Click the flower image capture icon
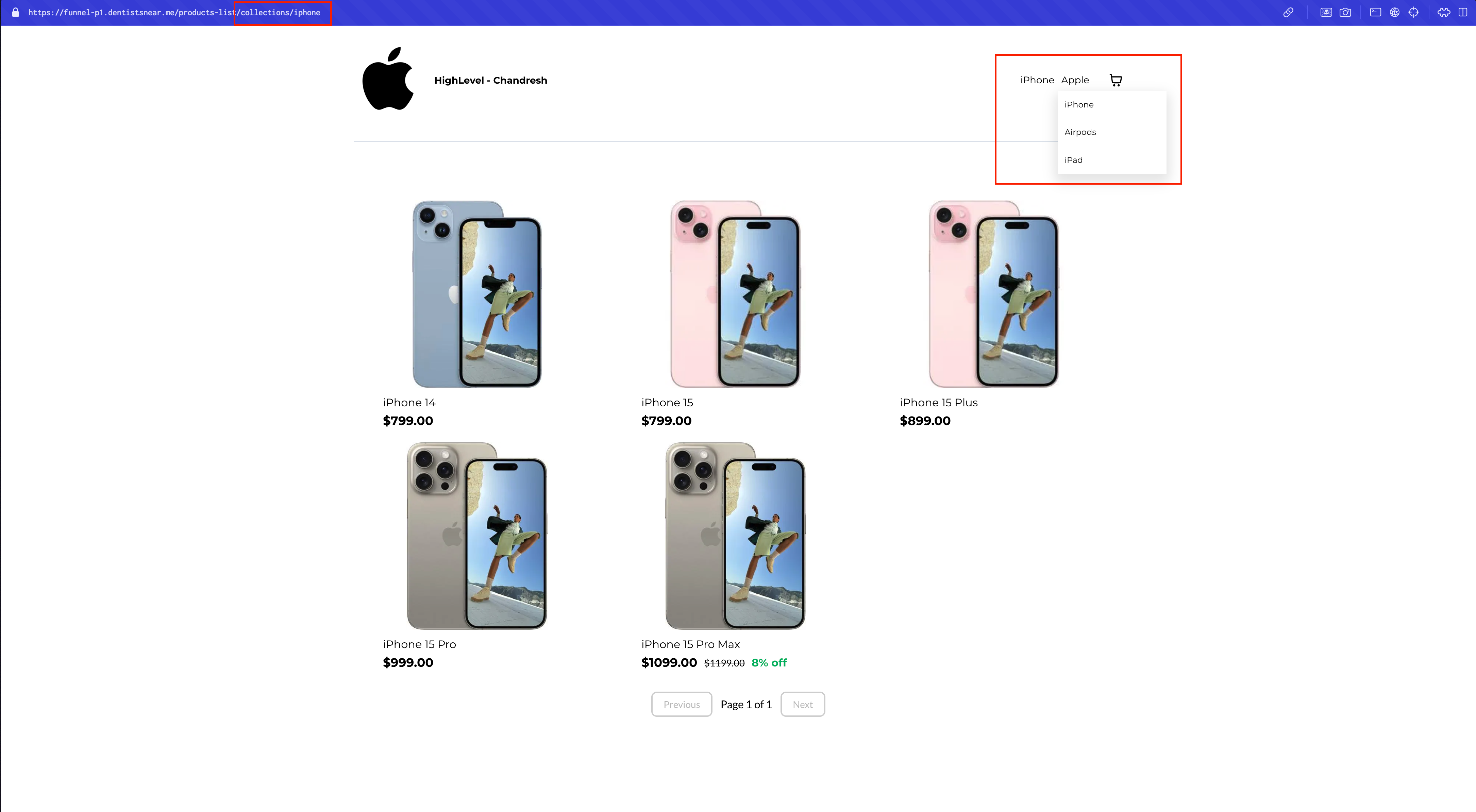1476x812 pixels. tap(1326, 12)
